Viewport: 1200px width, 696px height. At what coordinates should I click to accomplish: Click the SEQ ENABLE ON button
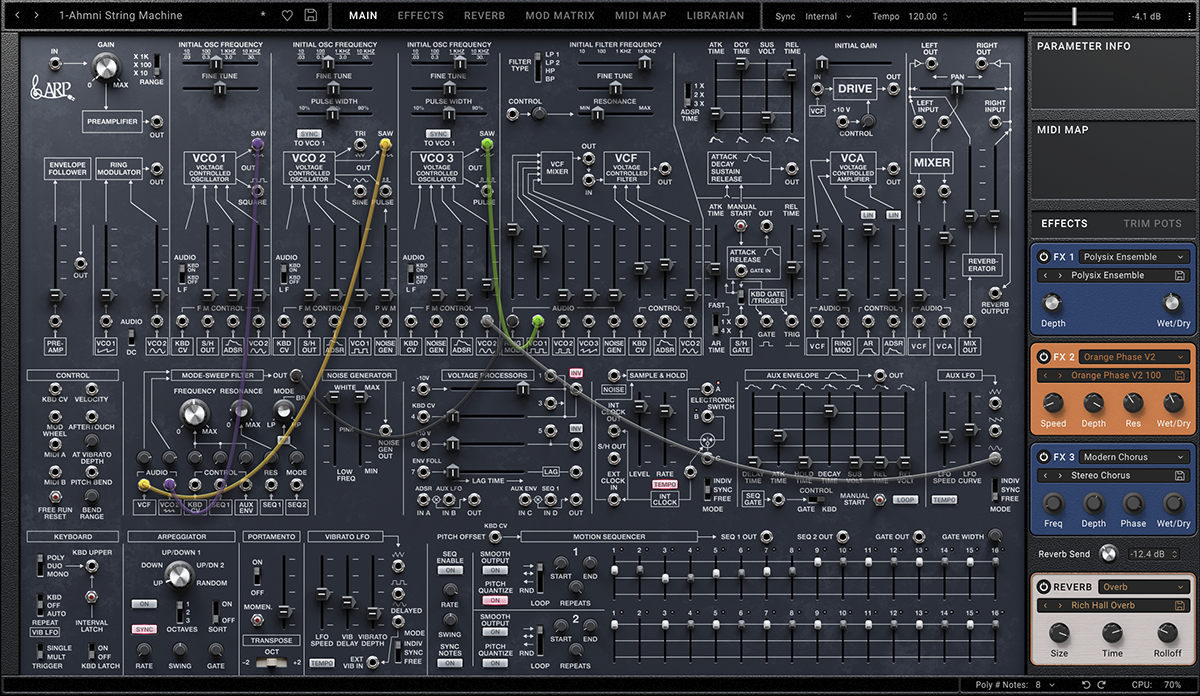click(x=451, y=570)
